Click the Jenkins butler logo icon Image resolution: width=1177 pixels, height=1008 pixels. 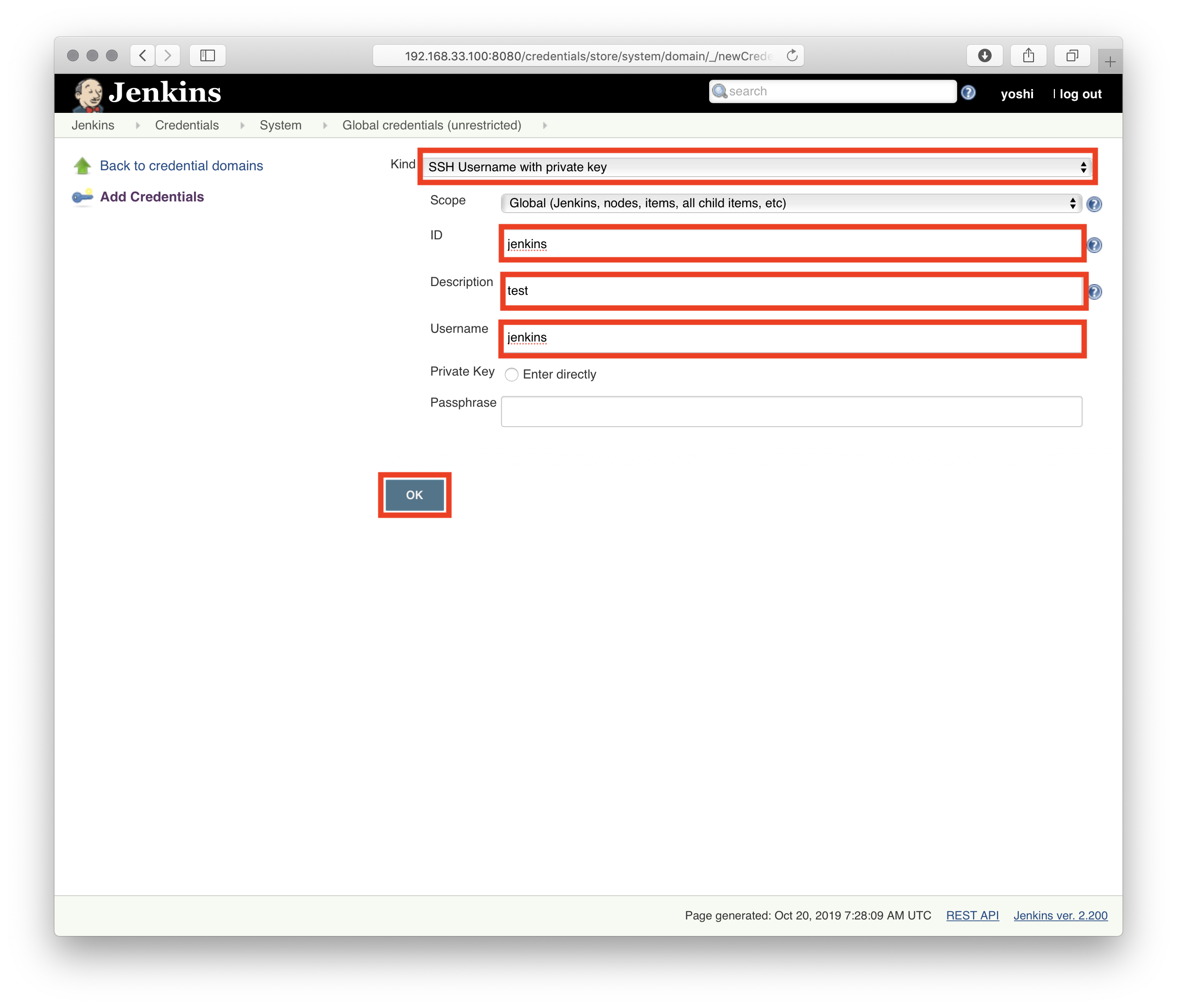coord(88,94)
